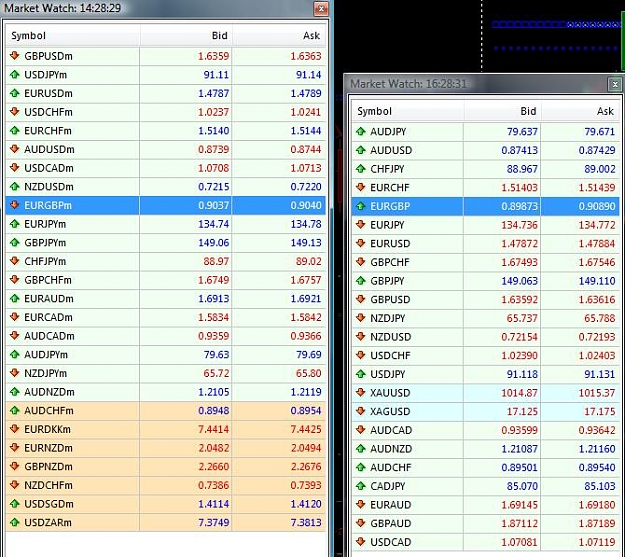Viewport: 625px width, 557px height.
Task: Click the down arrow icon beside USDCAD
Action: click(x=361, y=542)
